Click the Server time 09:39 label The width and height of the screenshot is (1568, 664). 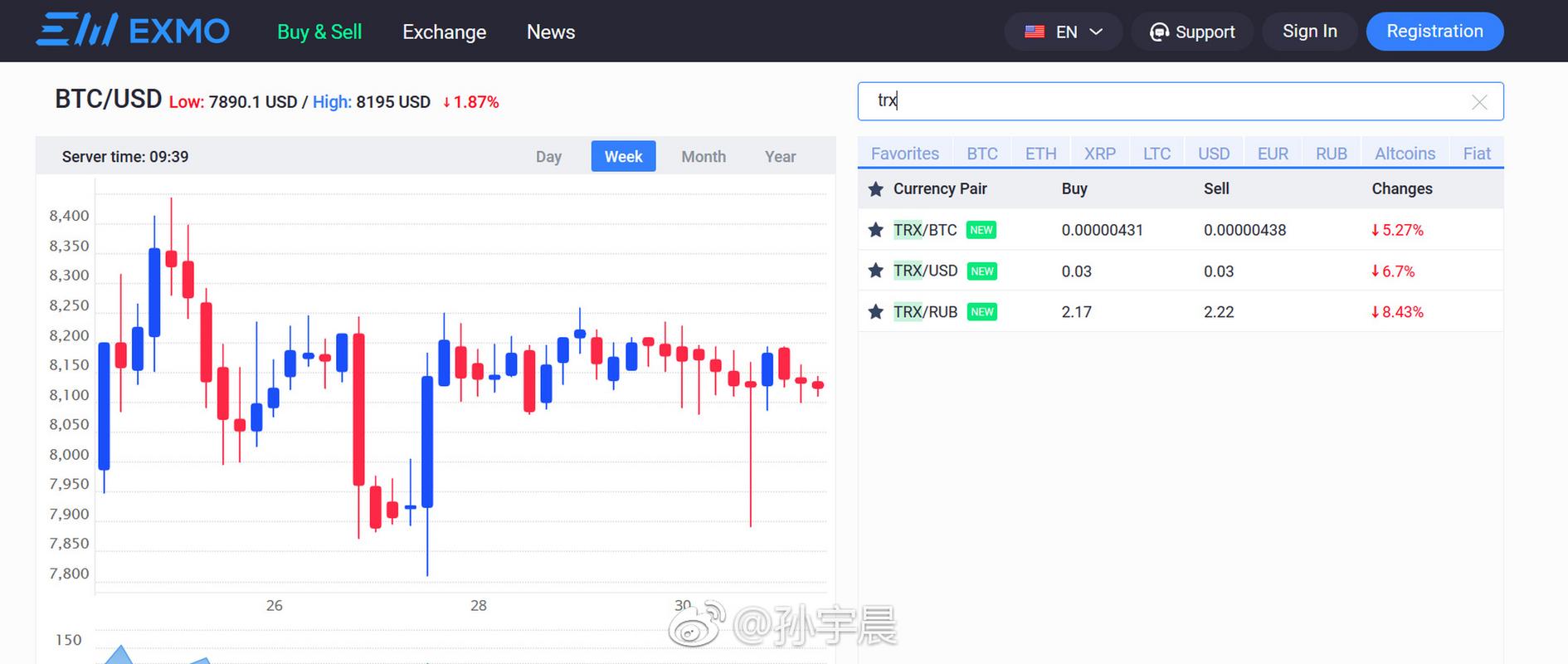pos(125,157)
